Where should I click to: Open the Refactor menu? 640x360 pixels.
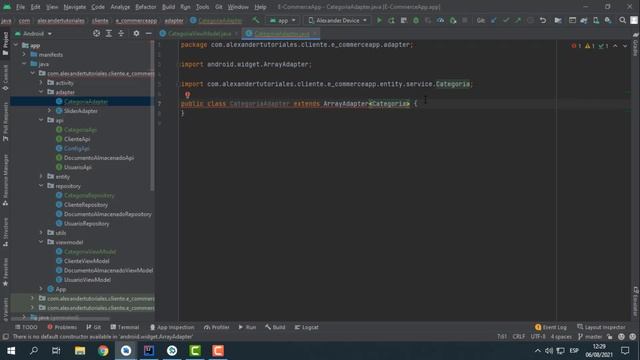pos(146,7)
